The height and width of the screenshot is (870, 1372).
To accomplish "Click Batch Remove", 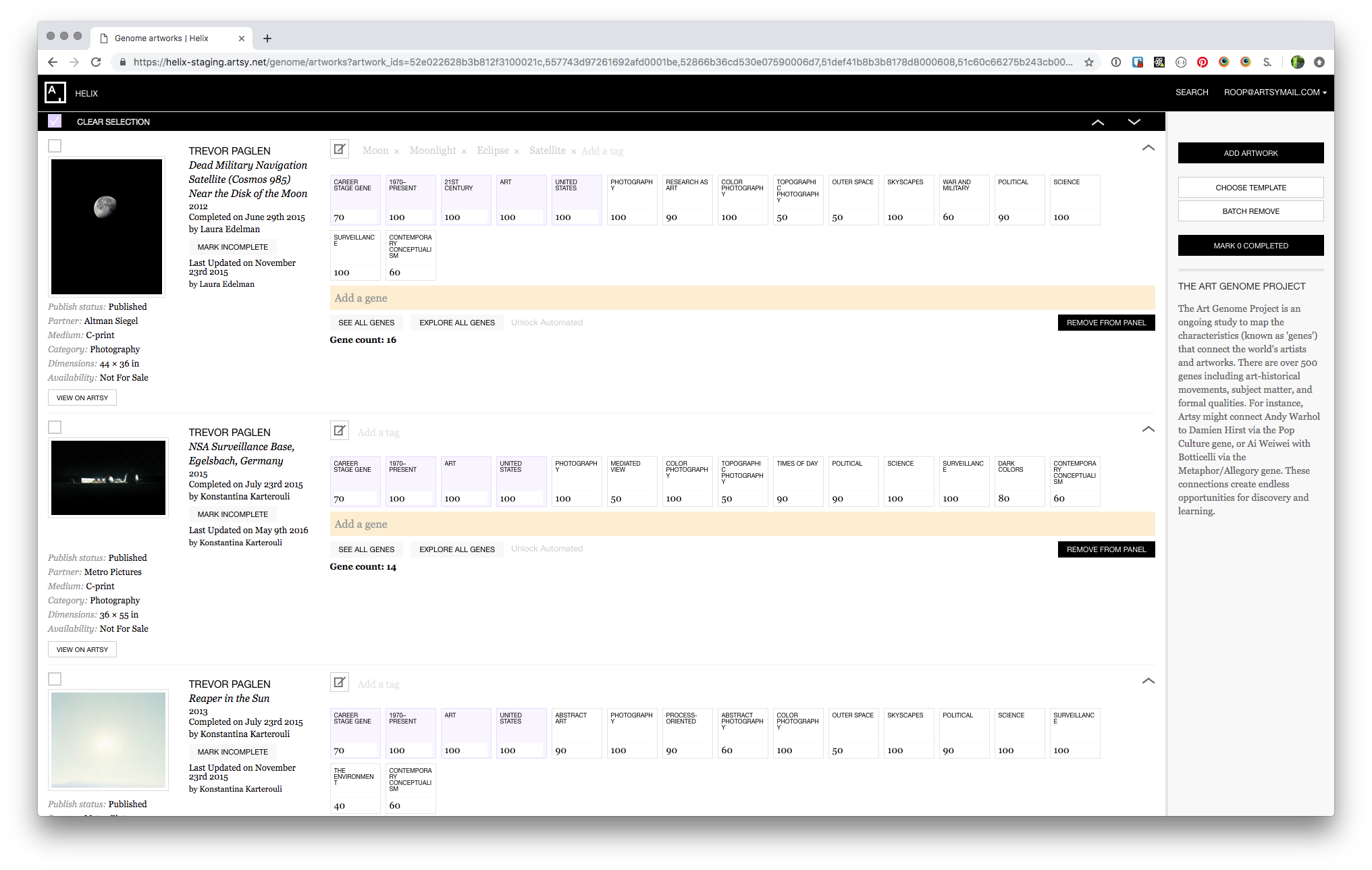I will click(1250, 211).
